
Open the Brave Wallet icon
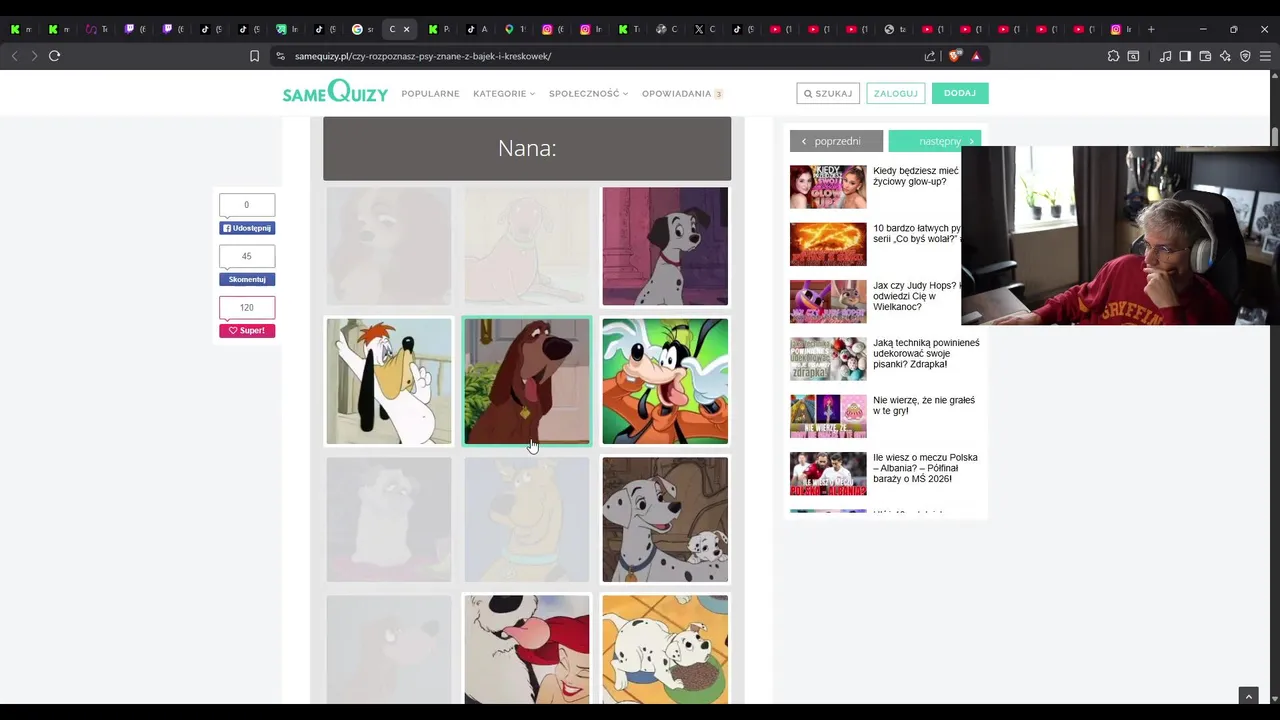pyautogui.click(x=1205, y=56)
